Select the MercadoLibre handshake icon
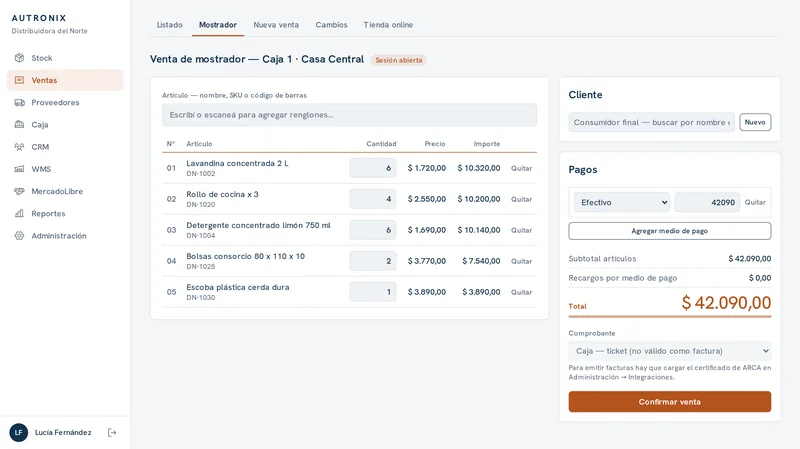The image size is (800, 449). pos(19,191)
